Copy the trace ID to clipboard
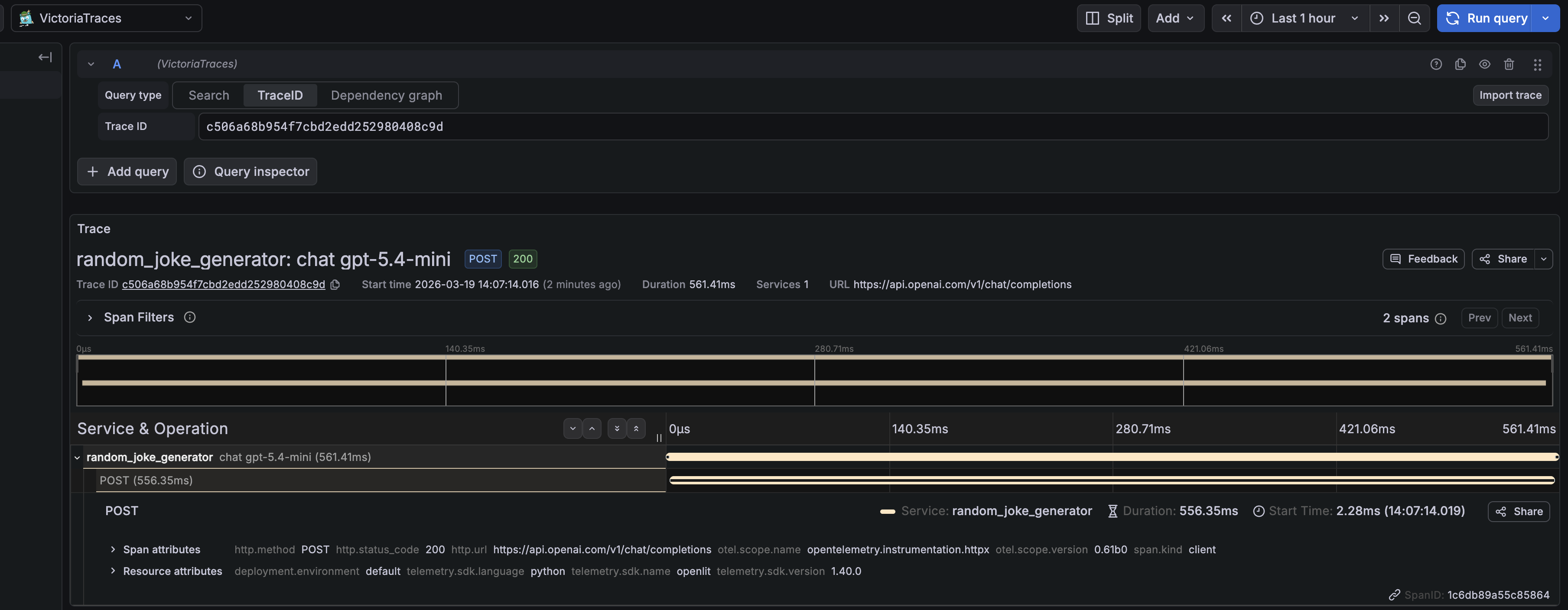The image size is (1568, 610). click(335, 284)
